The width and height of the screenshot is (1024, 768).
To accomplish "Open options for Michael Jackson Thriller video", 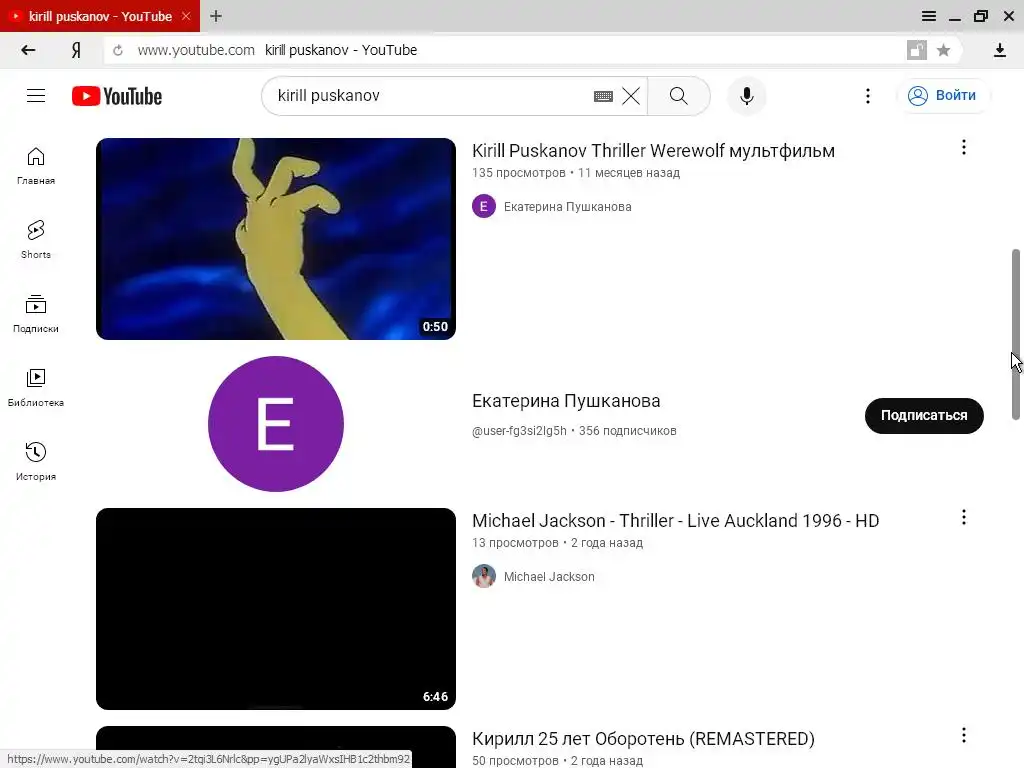I will pyautogui.click(x=963, y=518).
